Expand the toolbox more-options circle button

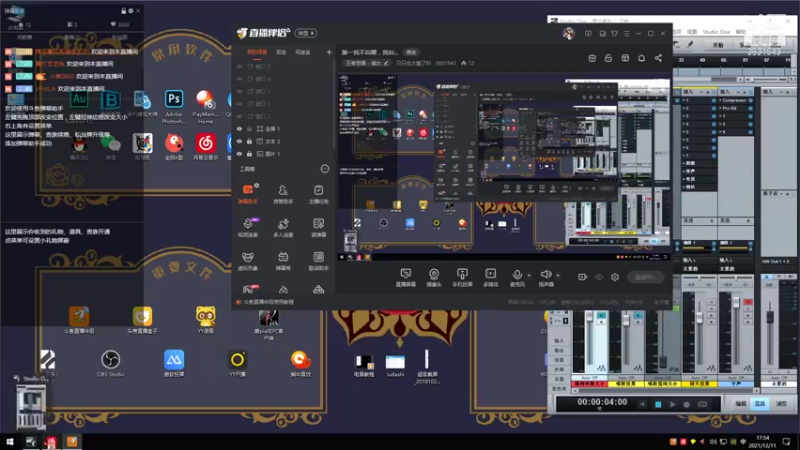click(325, 169)
